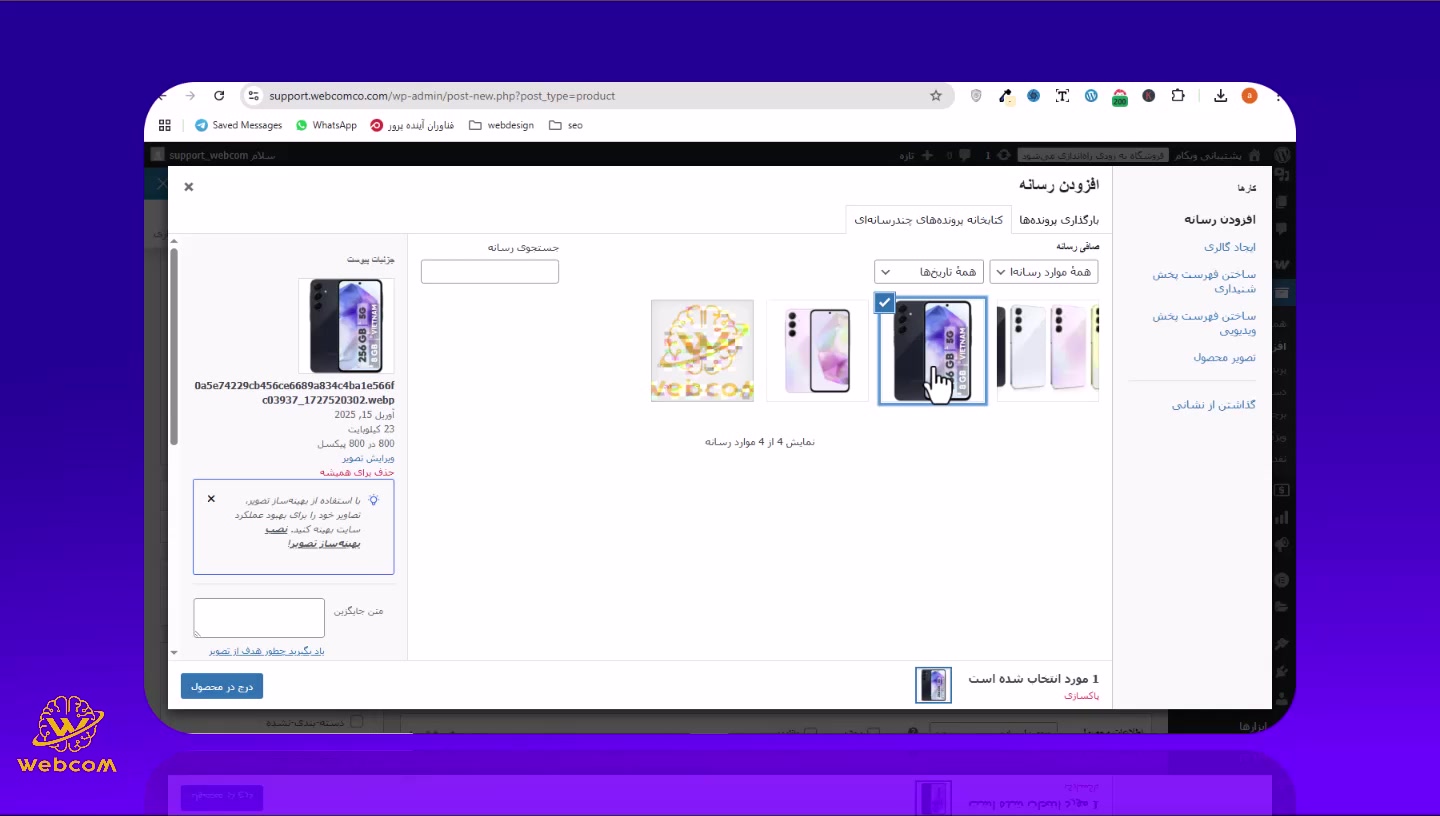Open the browser Extensions puzzle icon
Viewport: 1440px width, 816px height.
(x=1178, y=96)
